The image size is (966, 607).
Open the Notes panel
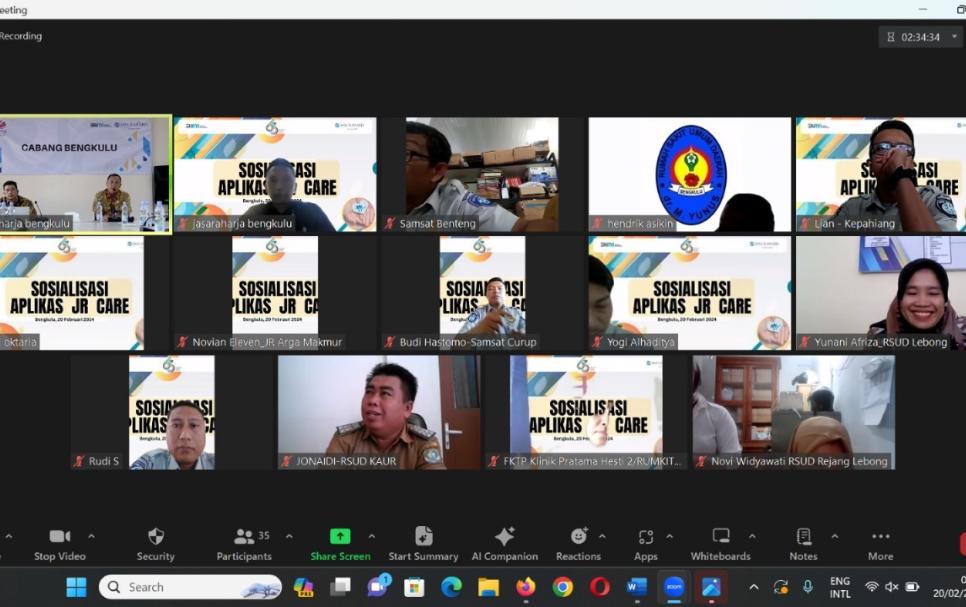803,545
